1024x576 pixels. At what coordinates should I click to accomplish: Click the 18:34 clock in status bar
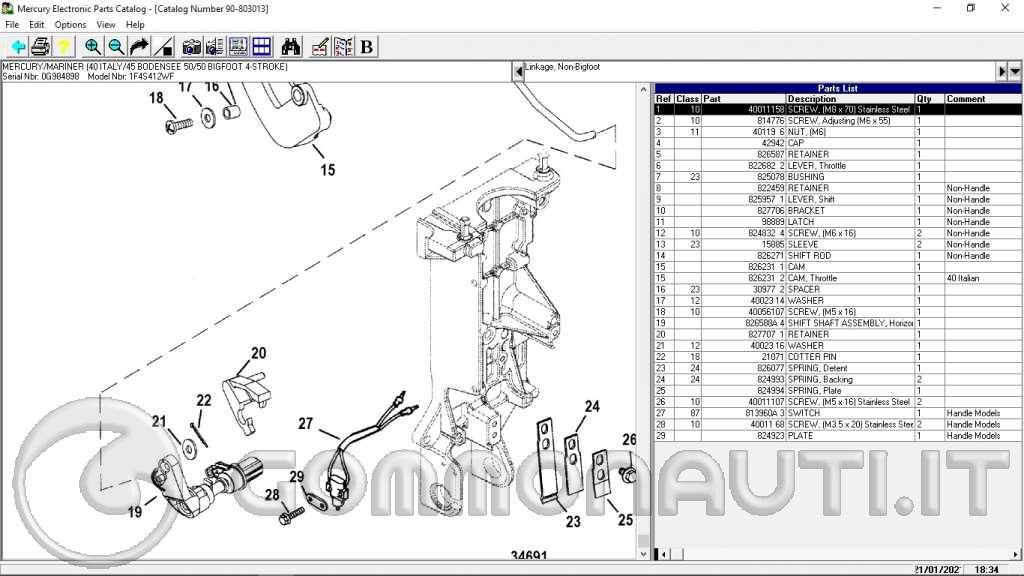[x=986, y=569]
